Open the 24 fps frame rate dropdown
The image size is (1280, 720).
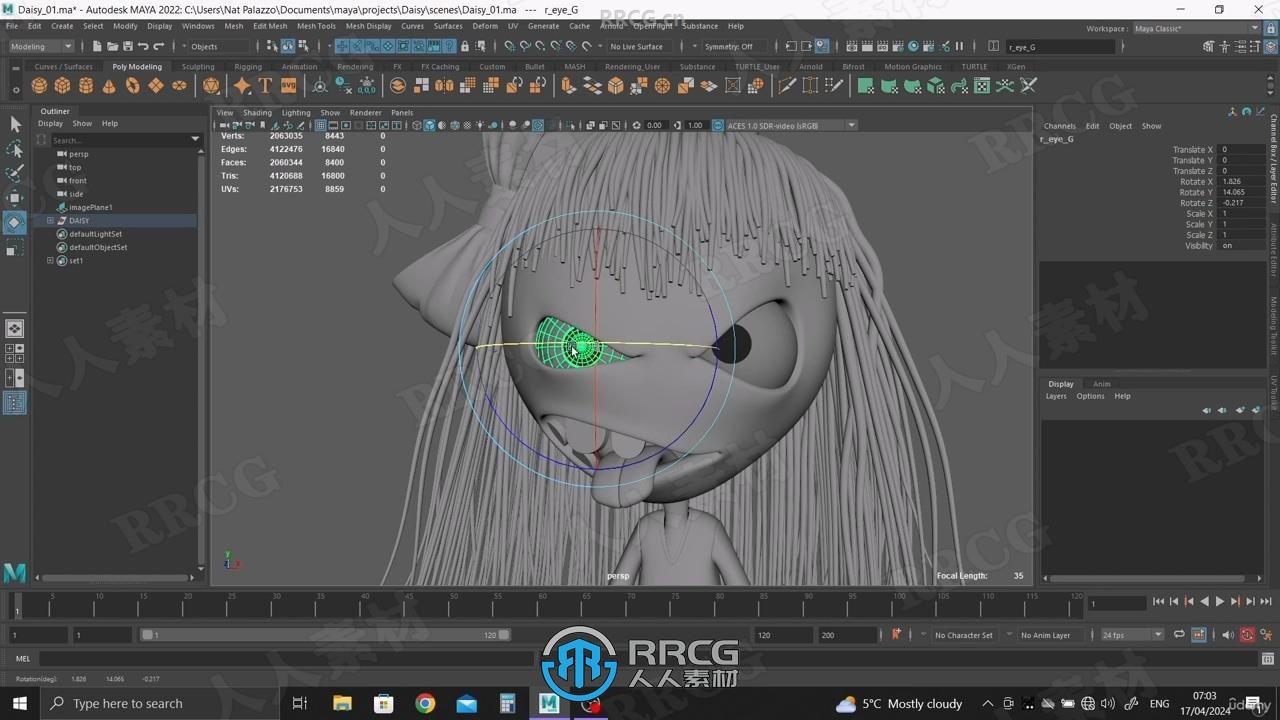(x=1132, y=635)
